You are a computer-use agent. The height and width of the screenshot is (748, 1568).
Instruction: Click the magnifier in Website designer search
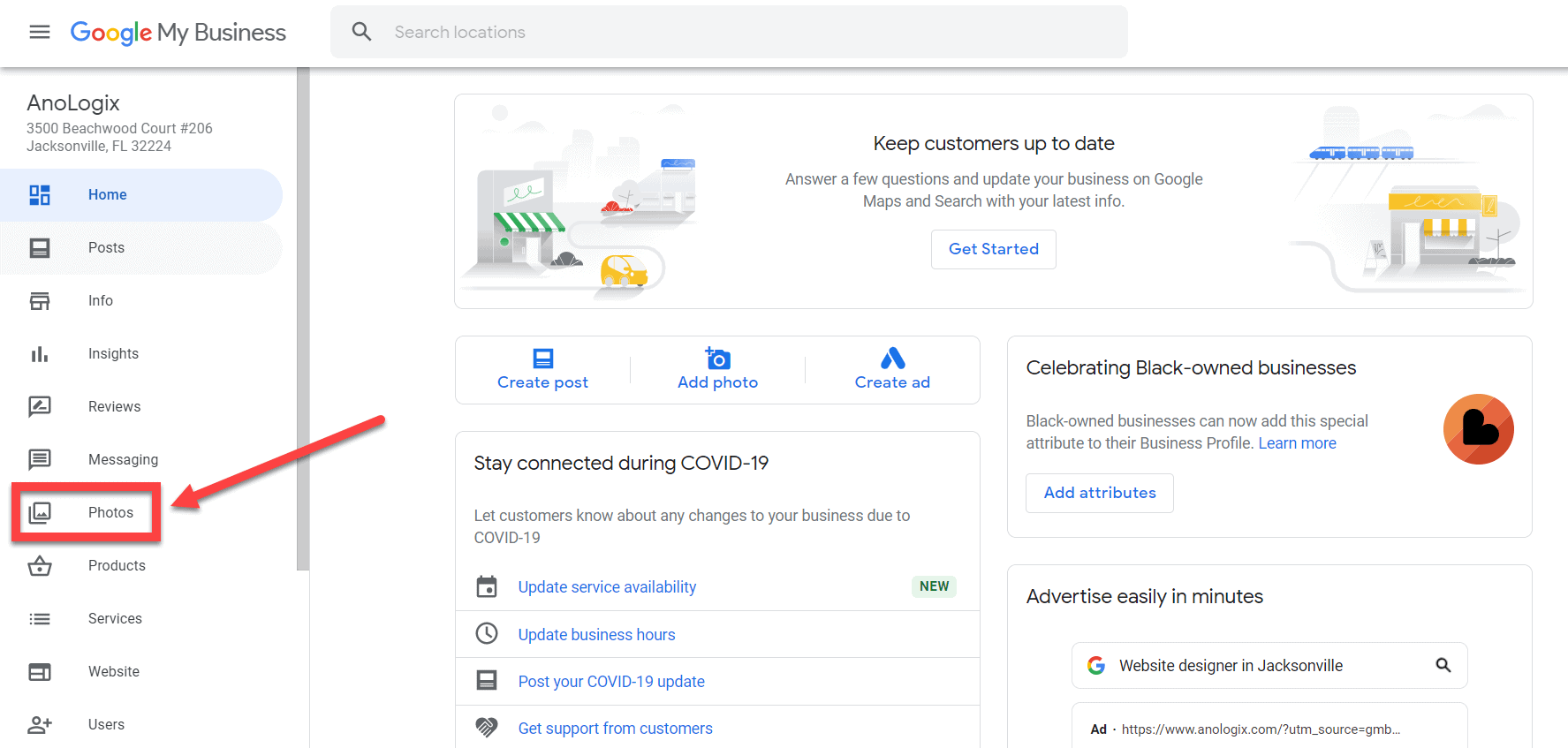click(x=1443, y=665)
